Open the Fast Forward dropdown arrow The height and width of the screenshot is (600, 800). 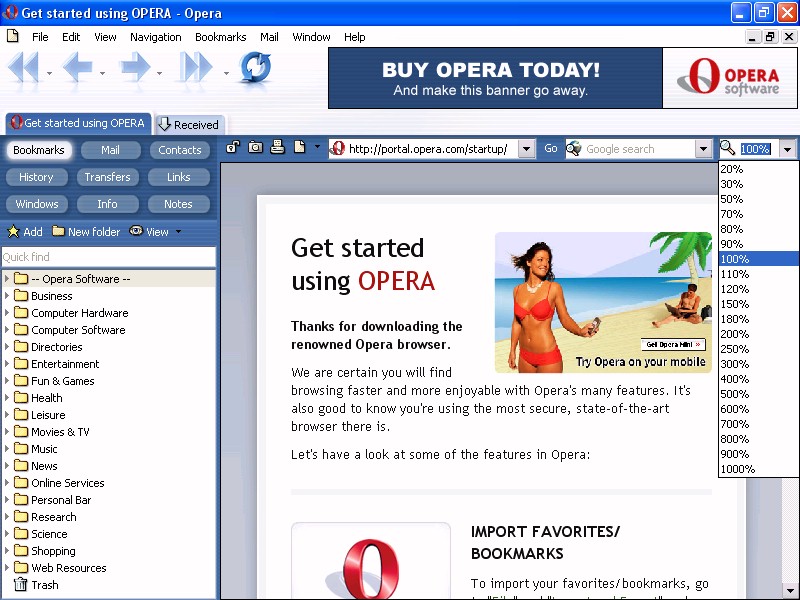point(226,73)
